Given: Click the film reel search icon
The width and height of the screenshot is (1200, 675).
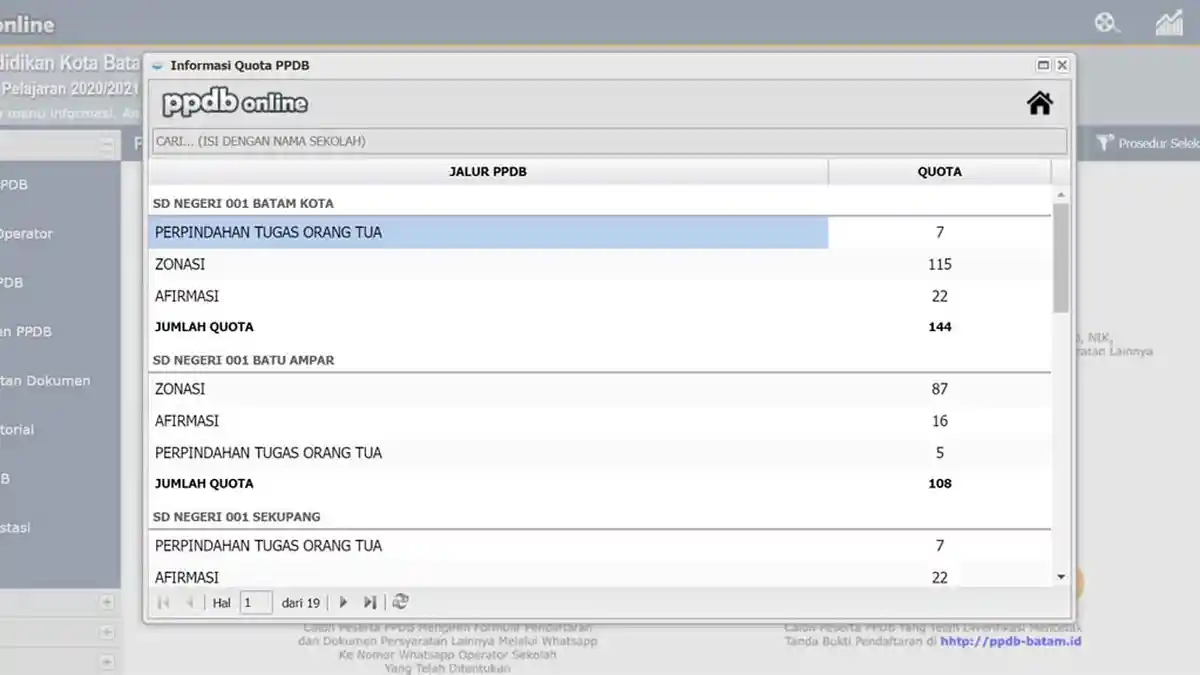Looking at the screenshot, I should (1106, 23).
